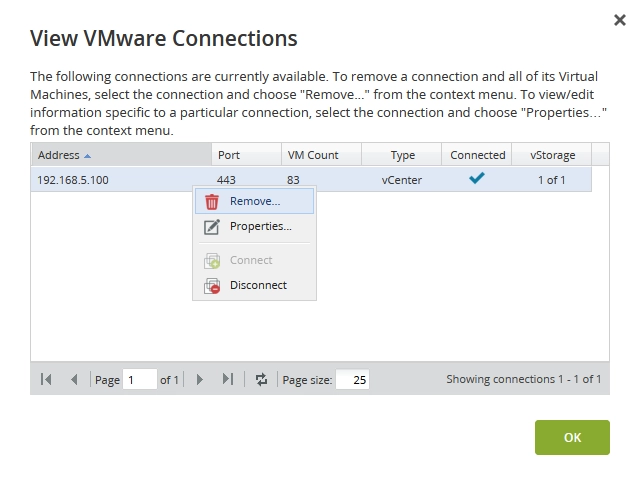Click the vCenter type cell
The image size is (640, 480).
(402, 180)
